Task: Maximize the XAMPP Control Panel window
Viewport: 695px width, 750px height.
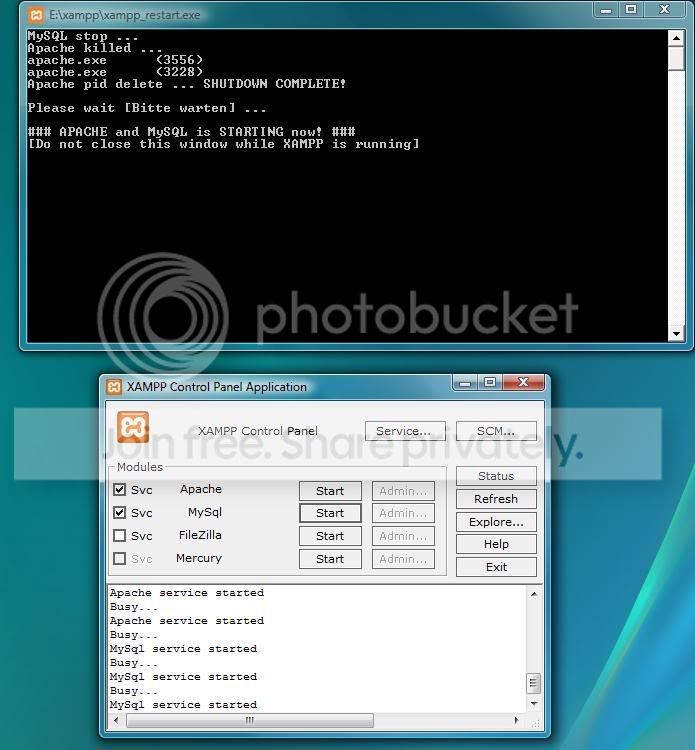Action: point(489,382)
